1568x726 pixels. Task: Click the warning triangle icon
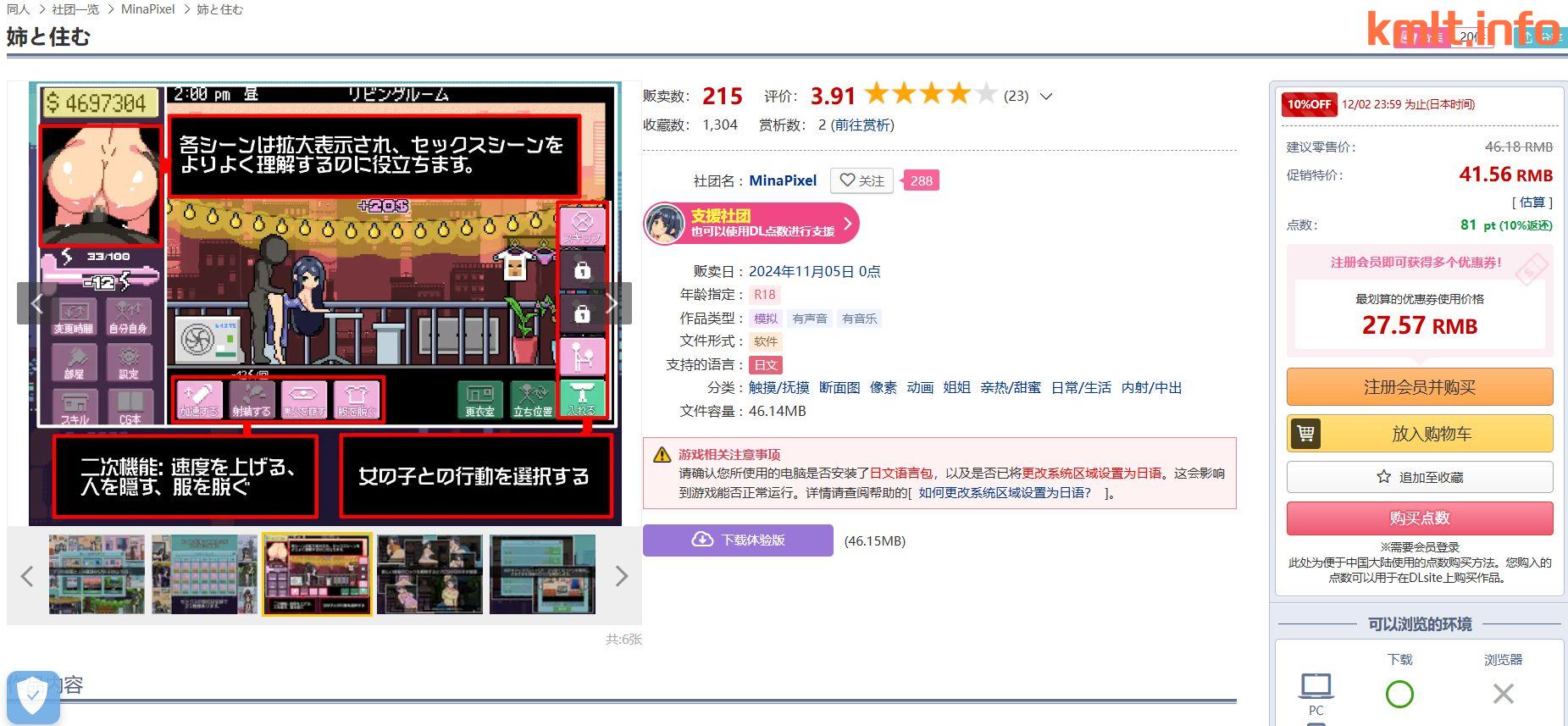pos(662,455)
